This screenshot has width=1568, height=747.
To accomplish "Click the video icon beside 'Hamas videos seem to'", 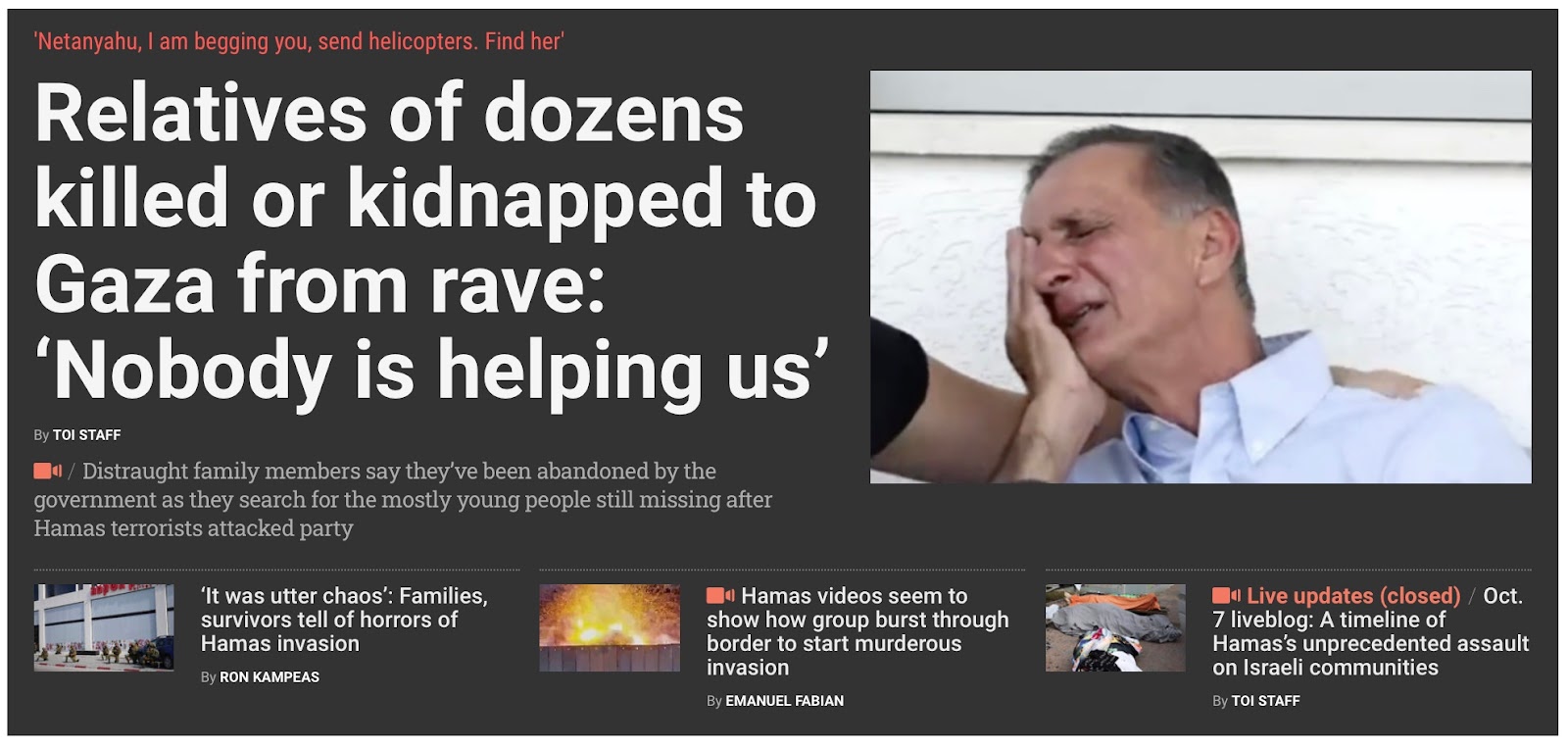I will pyautogui.click(x=720, y=596).
